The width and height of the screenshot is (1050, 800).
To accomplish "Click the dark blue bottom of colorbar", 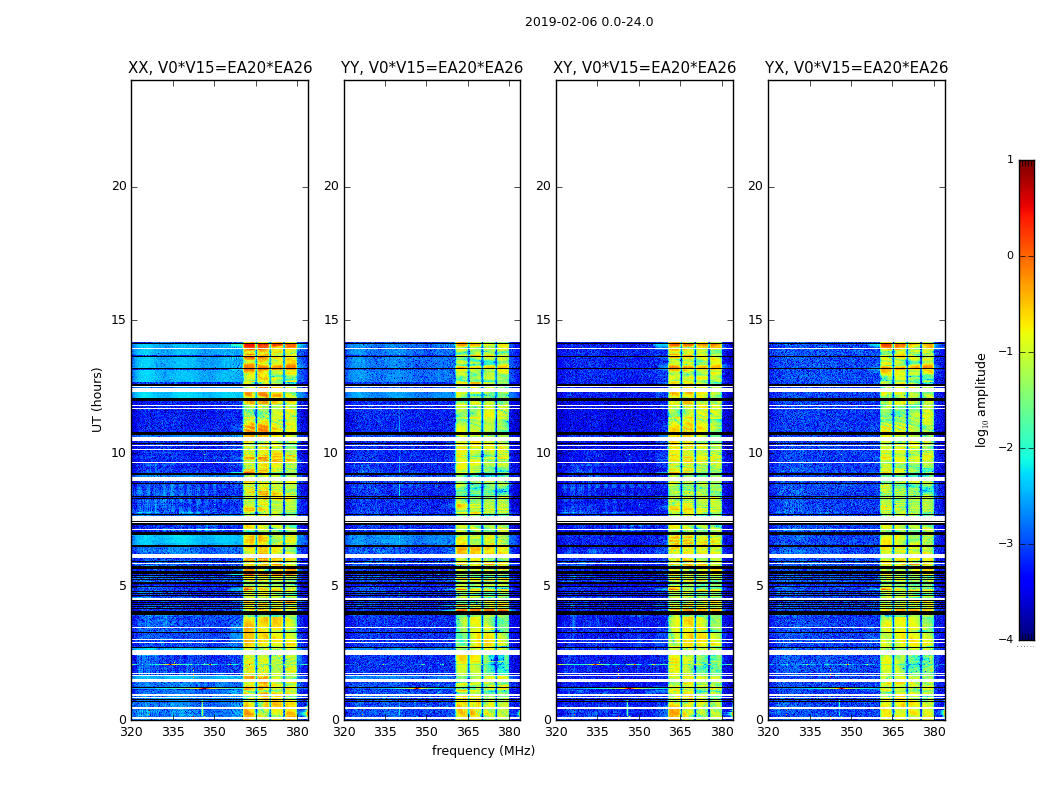I will pyautogui.click(x=1027, y=635).
